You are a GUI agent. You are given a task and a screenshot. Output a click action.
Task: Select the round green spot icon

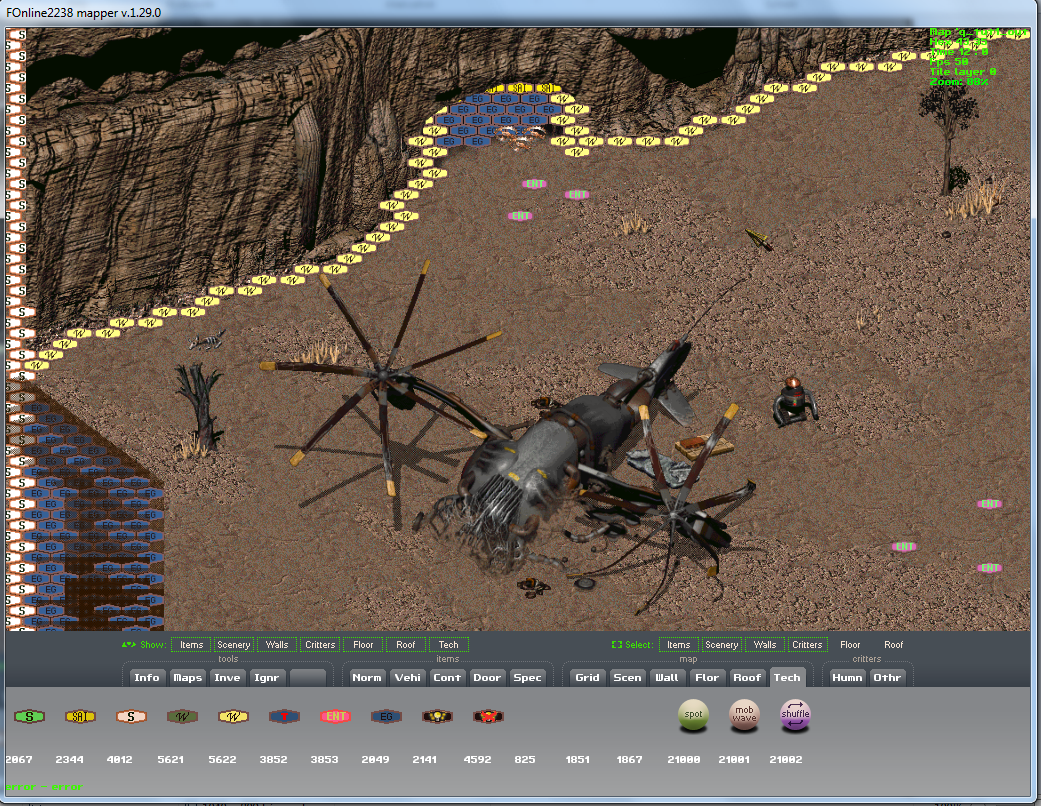point(693,715)
